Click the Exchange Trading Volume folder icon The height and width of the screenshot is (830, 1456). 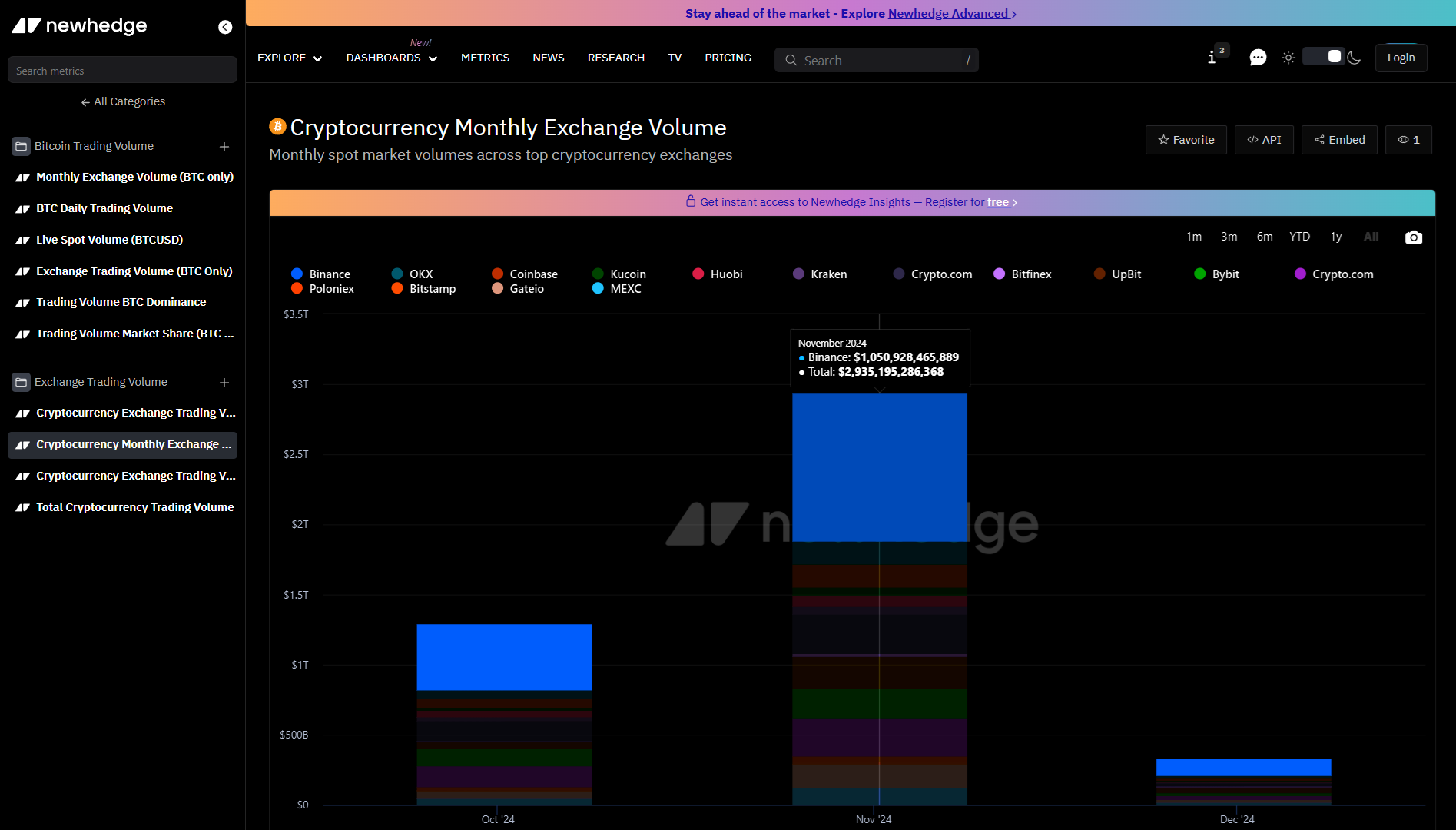tap(22, 382)
